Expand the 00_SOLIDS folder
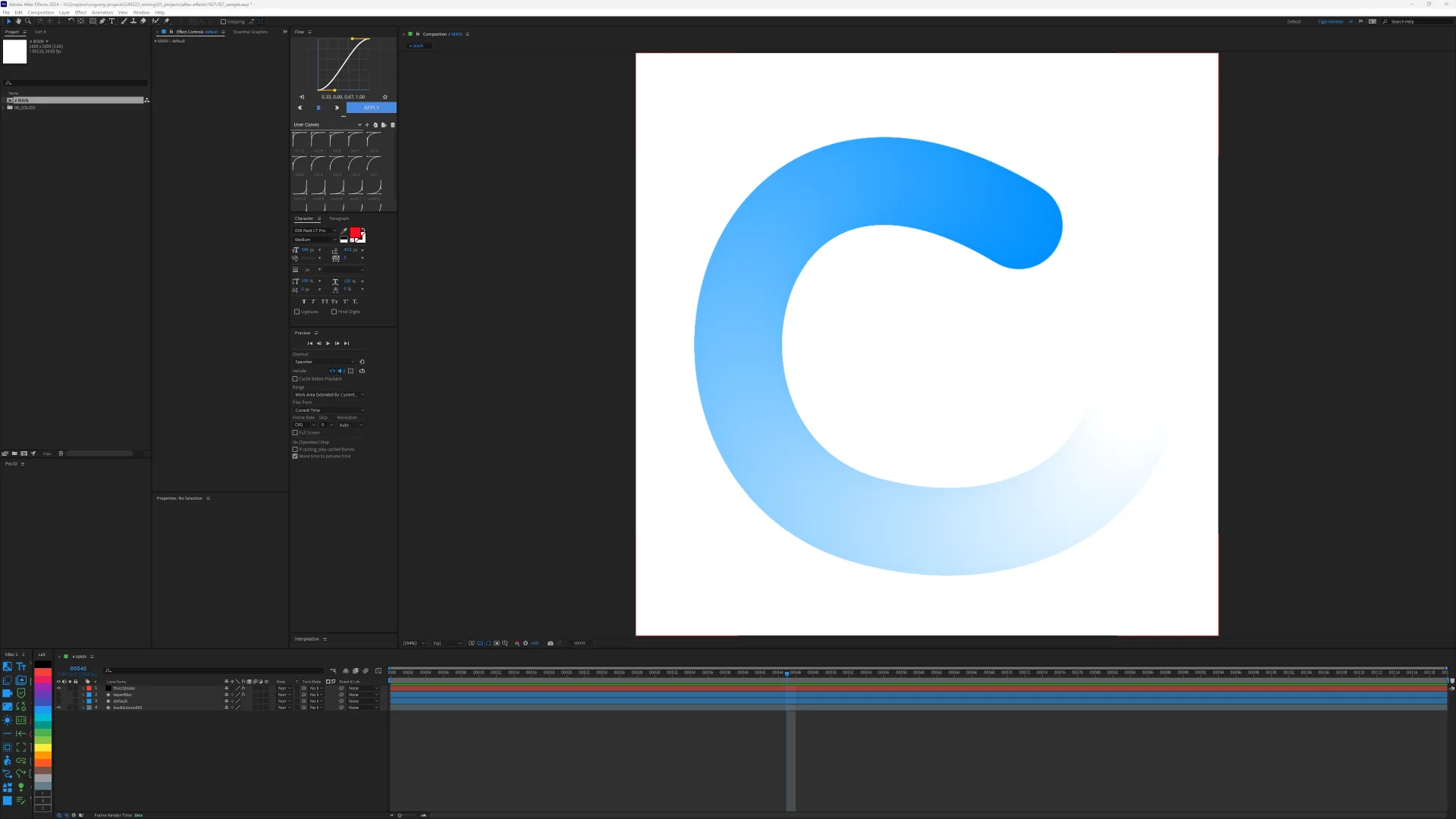The image size is (1456, 819). 4,108
